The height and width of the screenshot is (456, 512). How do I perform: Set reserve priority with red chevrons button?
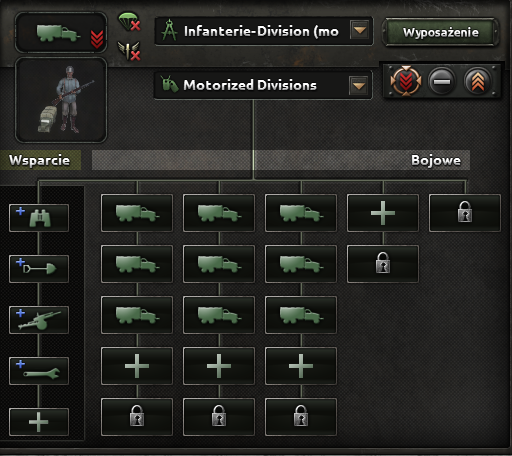tap(406, 81)
